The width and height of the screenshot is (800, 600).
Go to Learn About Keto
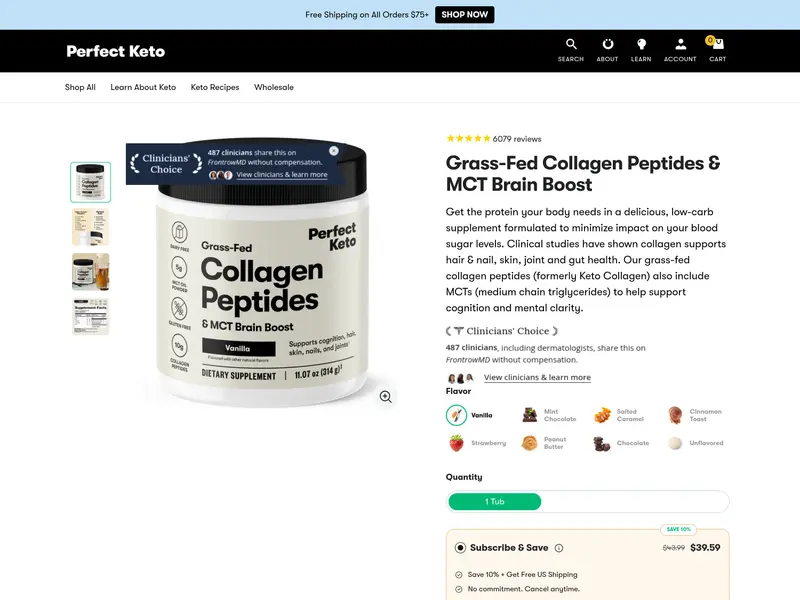[143, 87]
